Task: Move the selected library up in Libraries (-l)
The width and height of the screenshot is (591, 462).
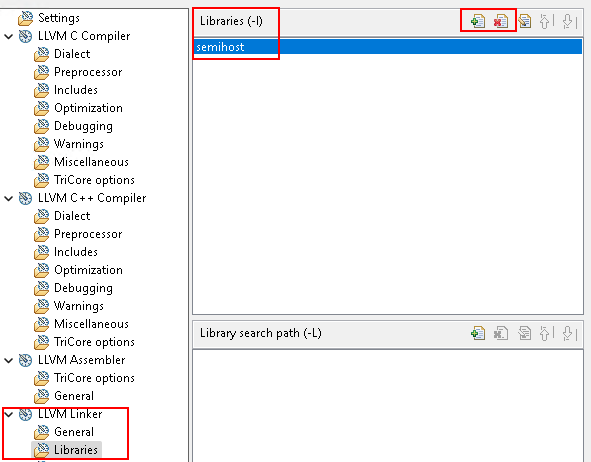Action: [x=545, y=21]
